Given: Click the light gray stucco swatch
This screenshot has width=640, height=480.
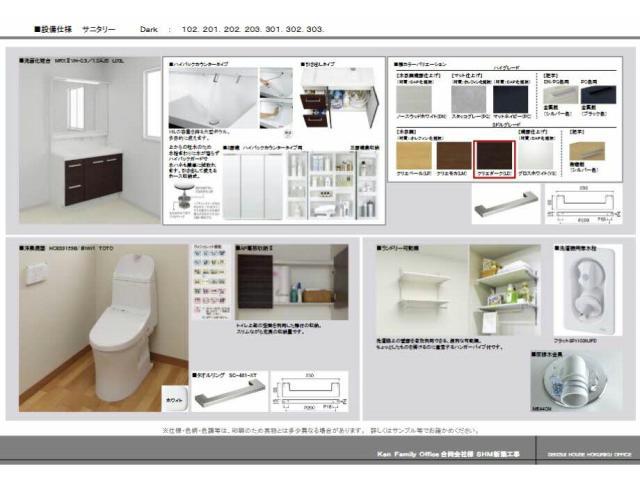Looking at the screenshot, I should click(x=470, y=100).
